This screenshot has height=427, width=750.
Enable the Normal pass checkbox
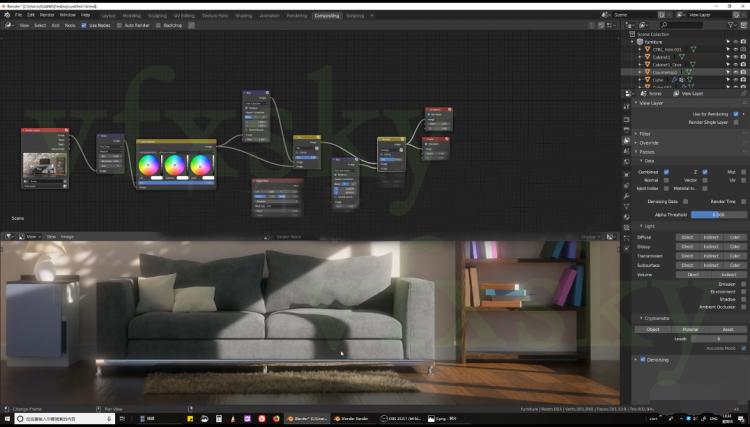pos(666,180)
